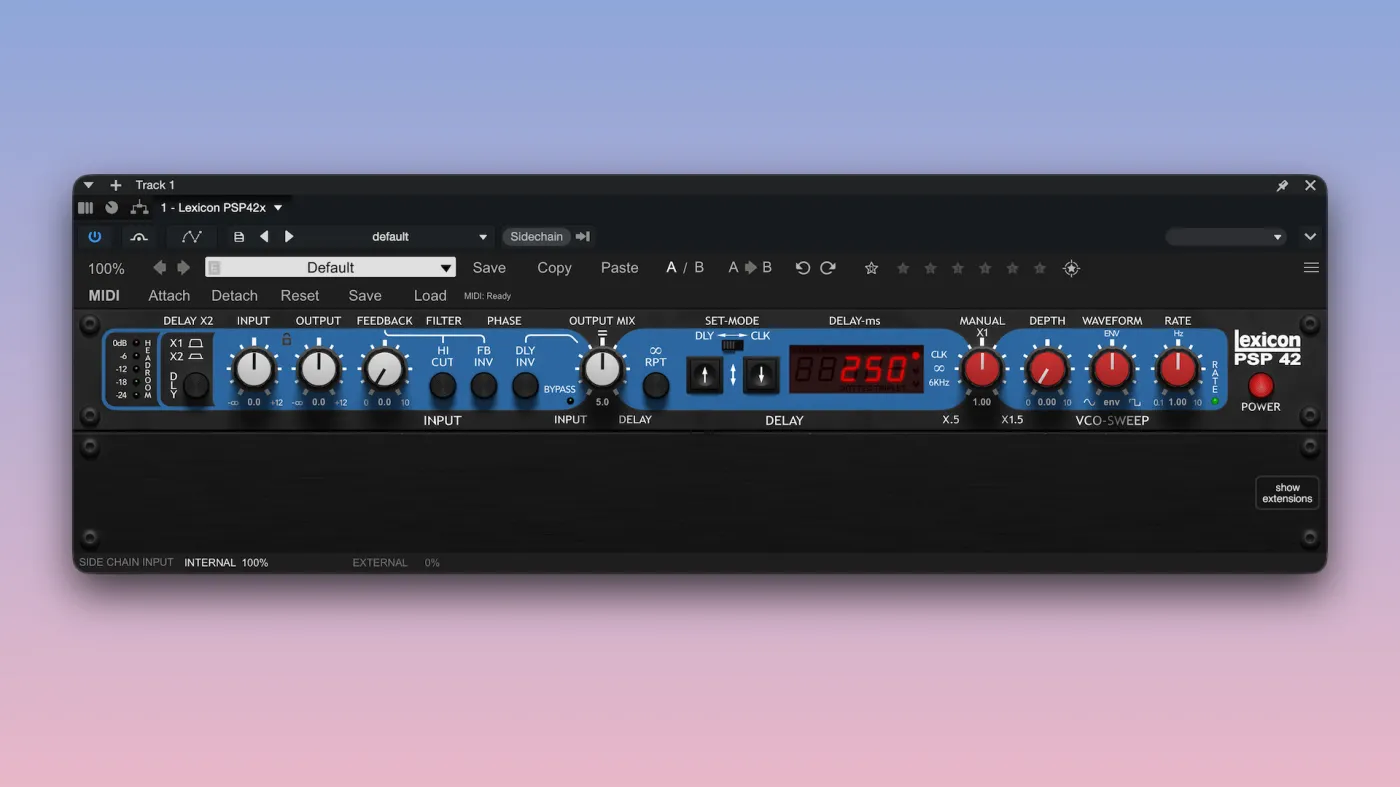
Task: Go to next preset with right triangle
Action: [x=289, y=237]
